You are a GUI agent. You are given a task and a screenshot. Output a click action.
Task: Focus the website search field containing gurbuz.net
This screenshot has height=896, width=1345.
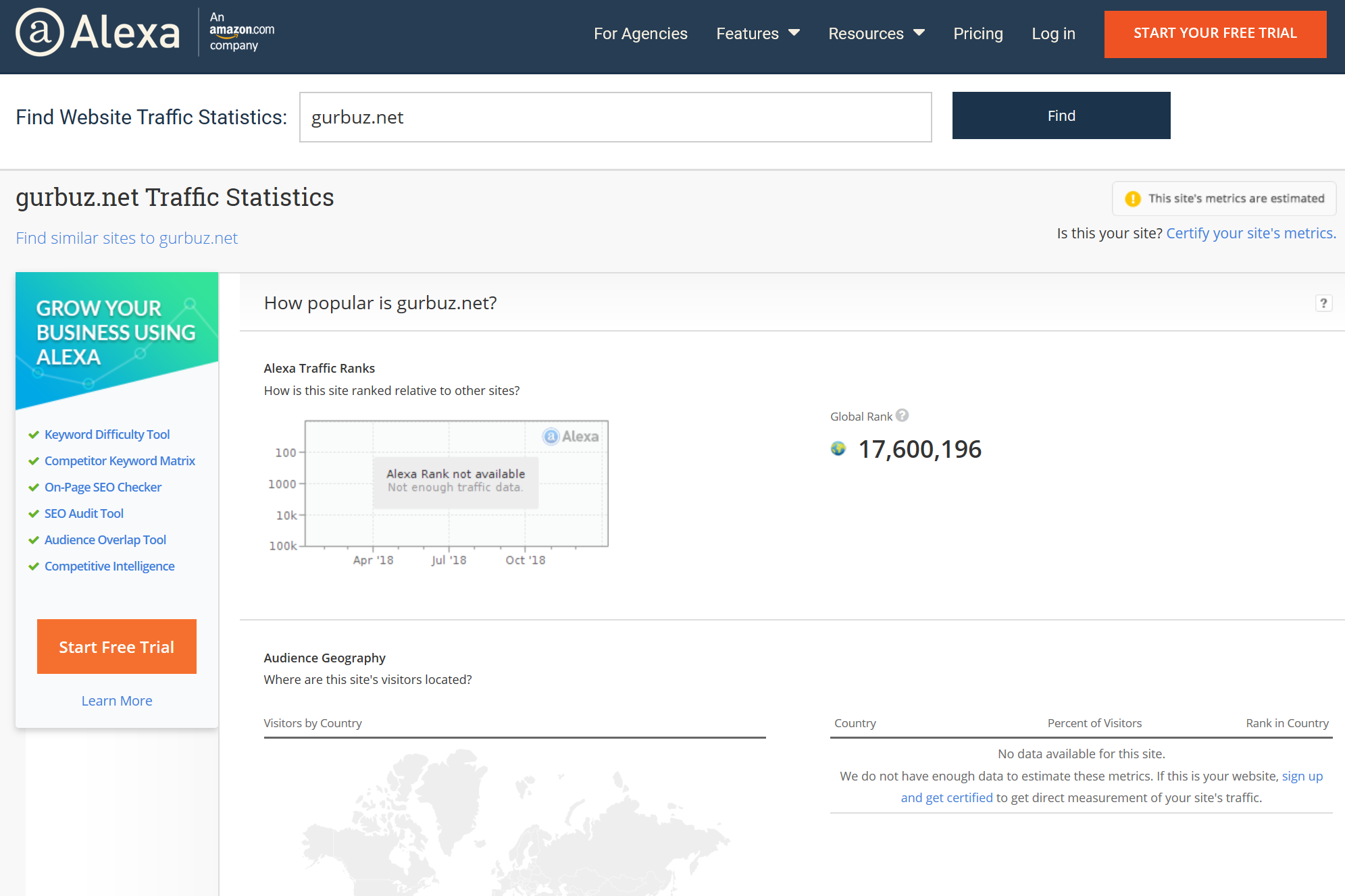pos(615,117)
